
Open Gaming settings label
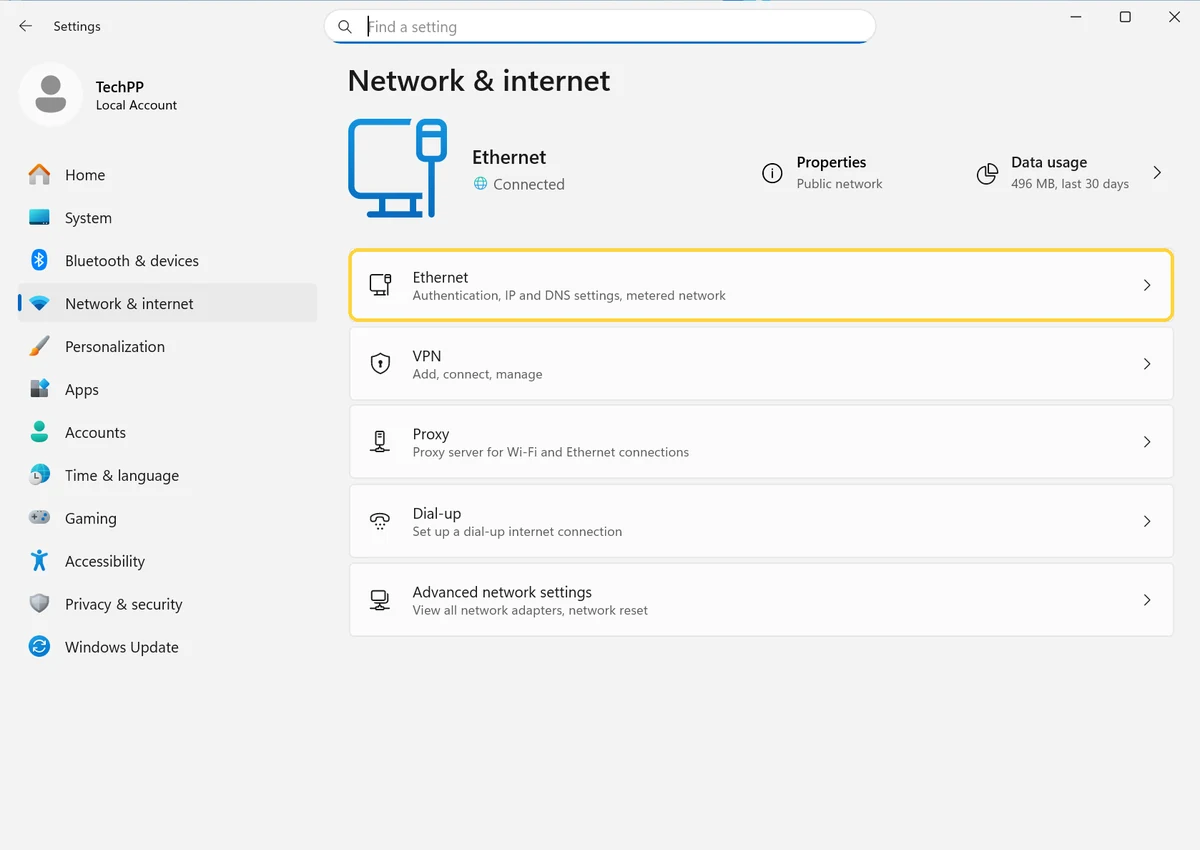(x=91, y=518)
